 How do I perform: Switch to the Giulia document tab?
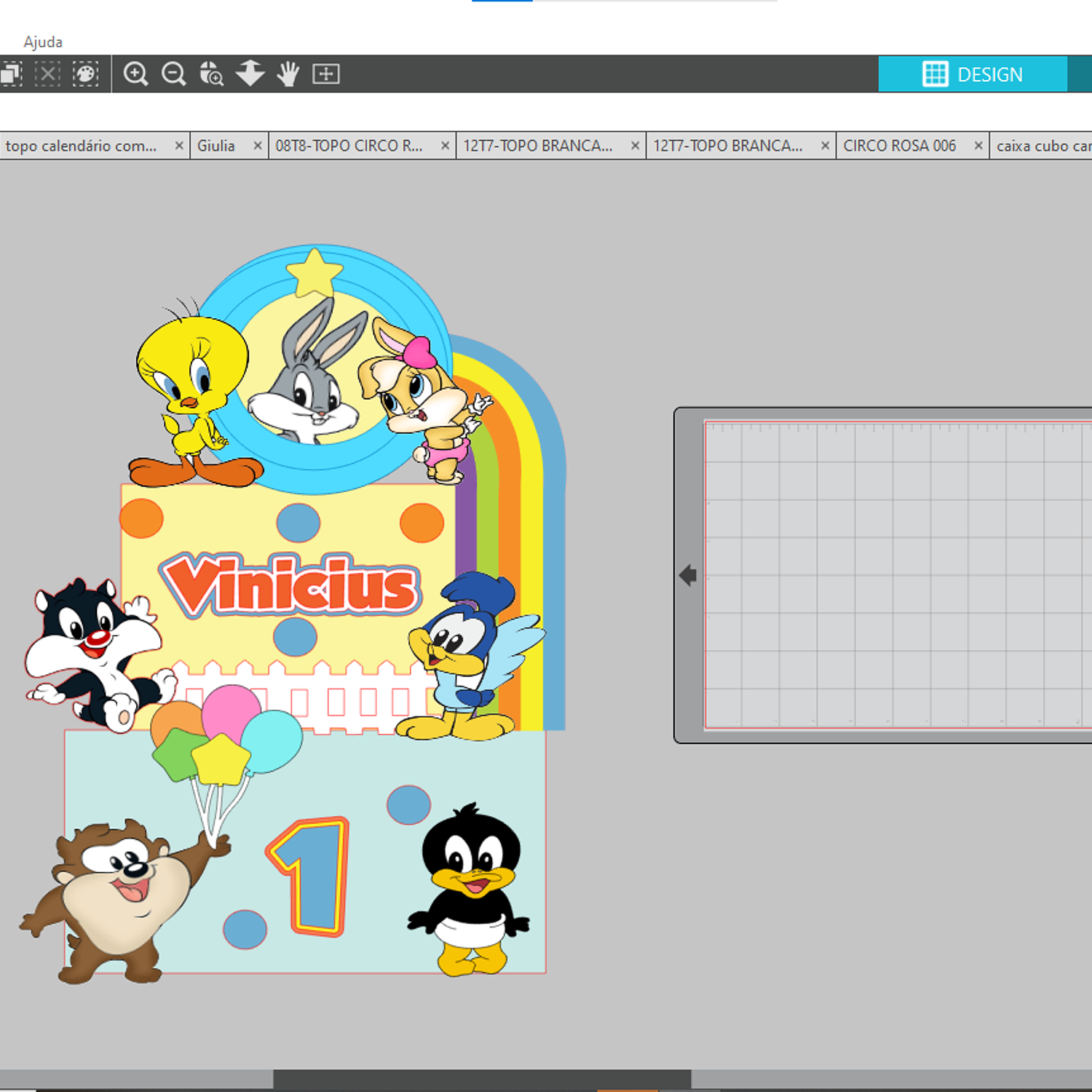[215, 145]
